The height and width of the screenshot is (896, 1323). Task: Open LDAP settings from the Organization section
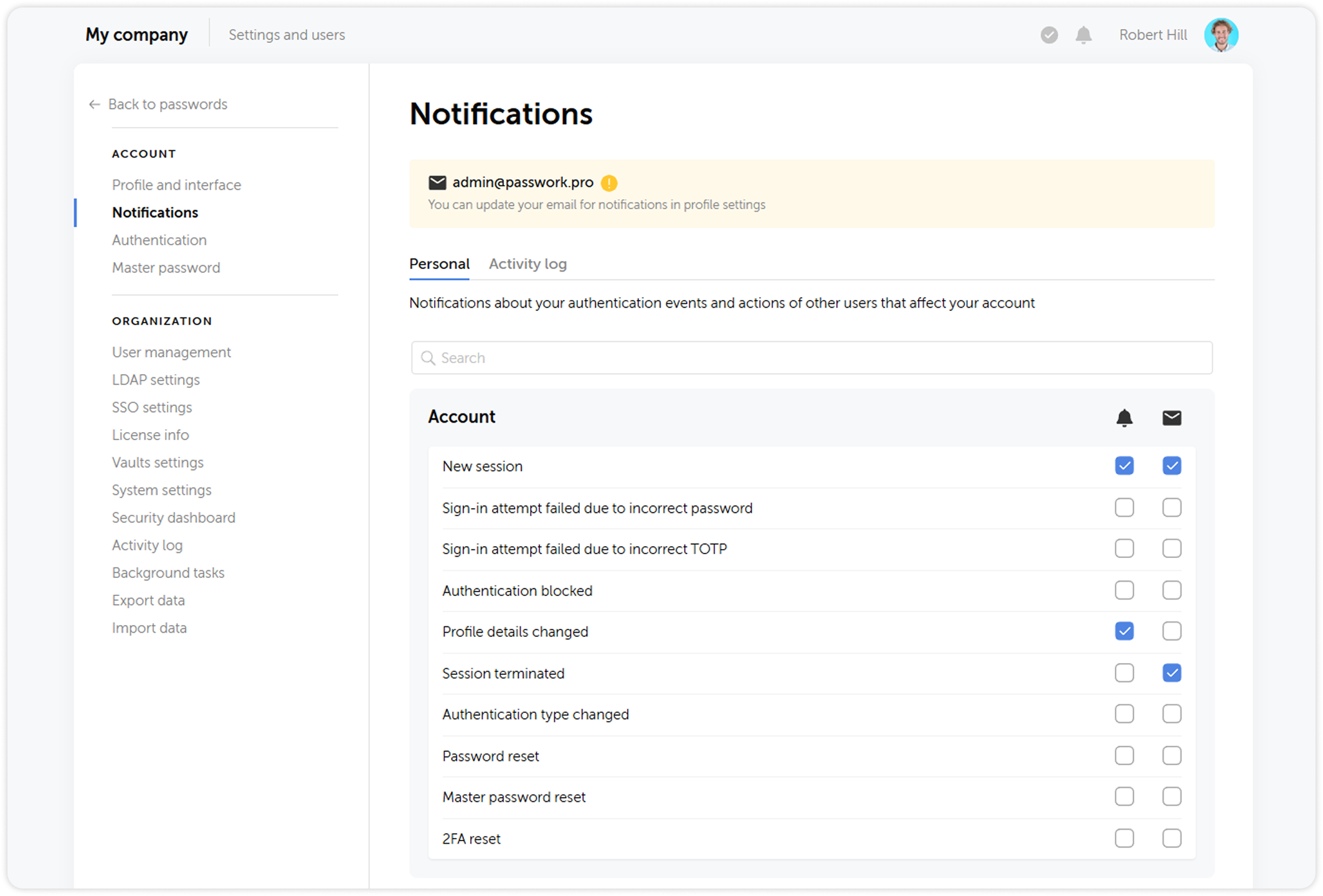pyautogui.click(x=156, y=379)
